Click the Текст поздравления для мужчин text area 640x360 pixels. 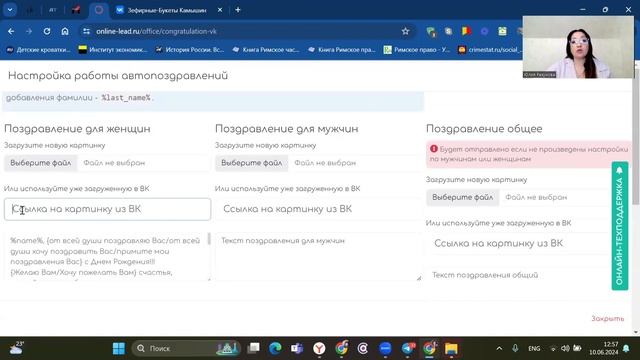click(x=318, y=256)
